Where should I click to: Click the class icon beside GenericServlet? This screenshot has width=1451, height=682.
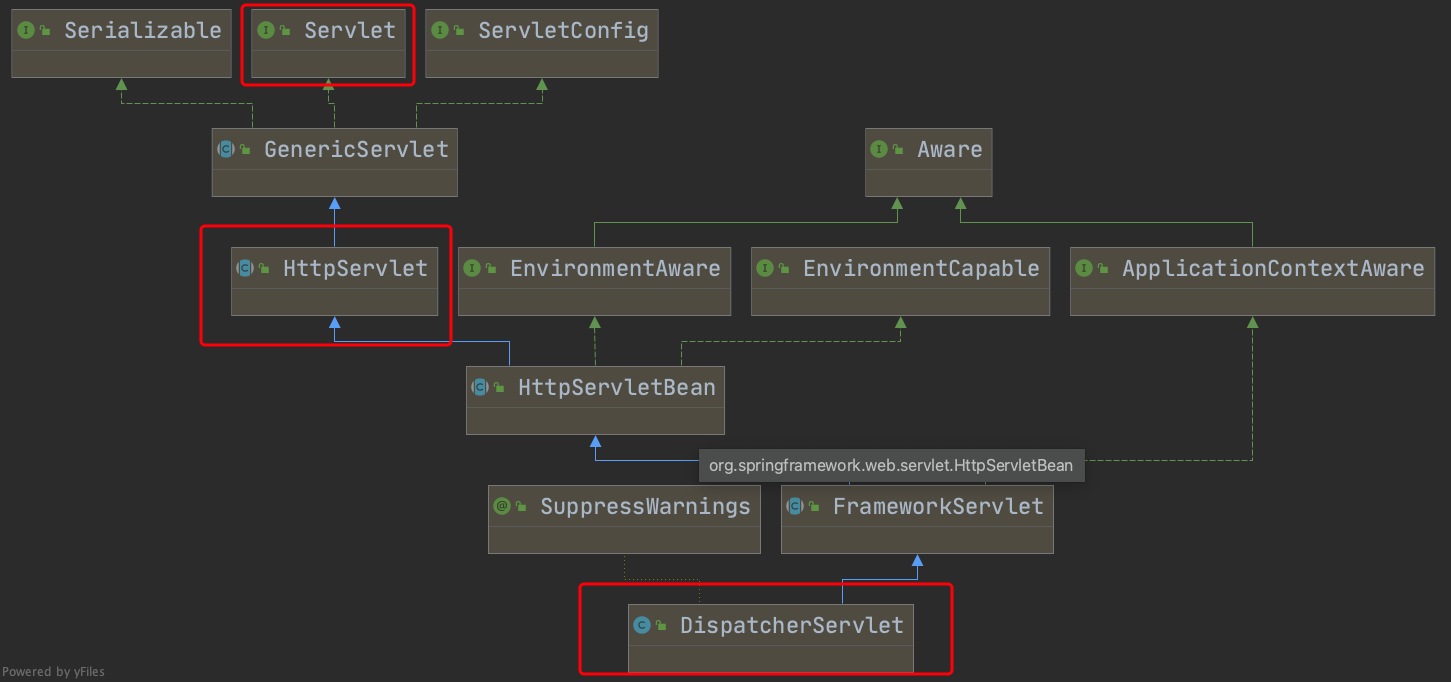[226, 149]
